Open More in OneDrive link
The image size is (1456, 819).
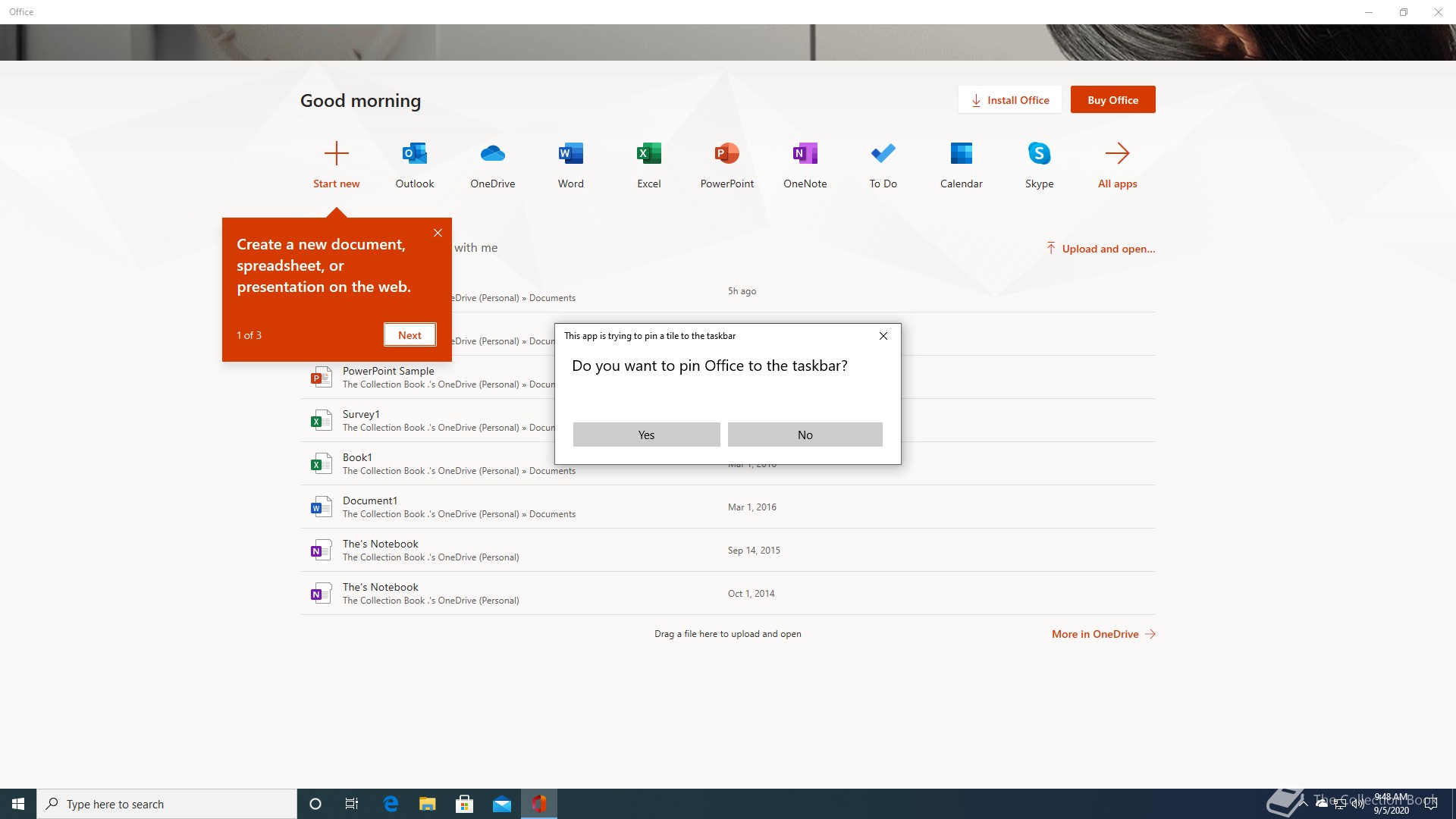tap(1103, 634)
